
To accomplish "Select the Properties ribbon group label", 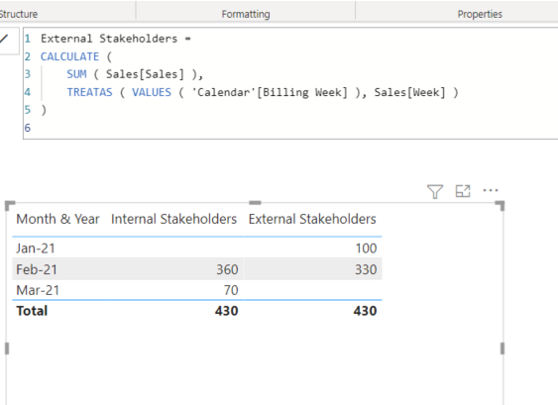I will 480,14.
